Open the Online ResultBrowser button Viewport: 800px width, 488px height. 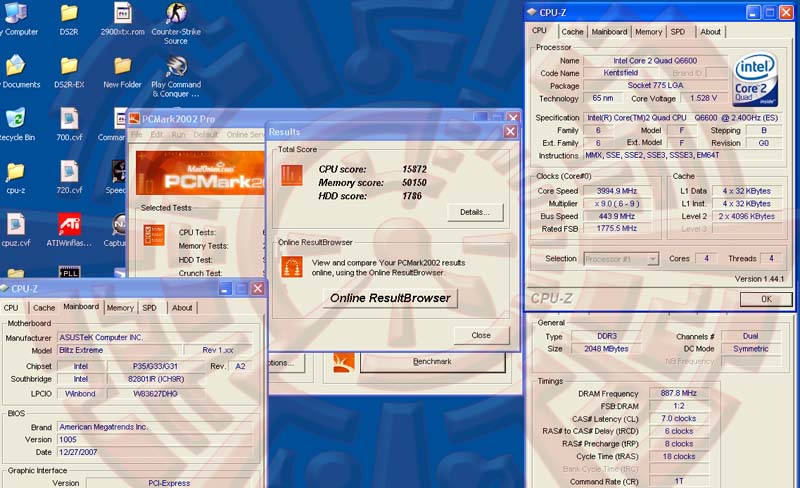[390, 298]
